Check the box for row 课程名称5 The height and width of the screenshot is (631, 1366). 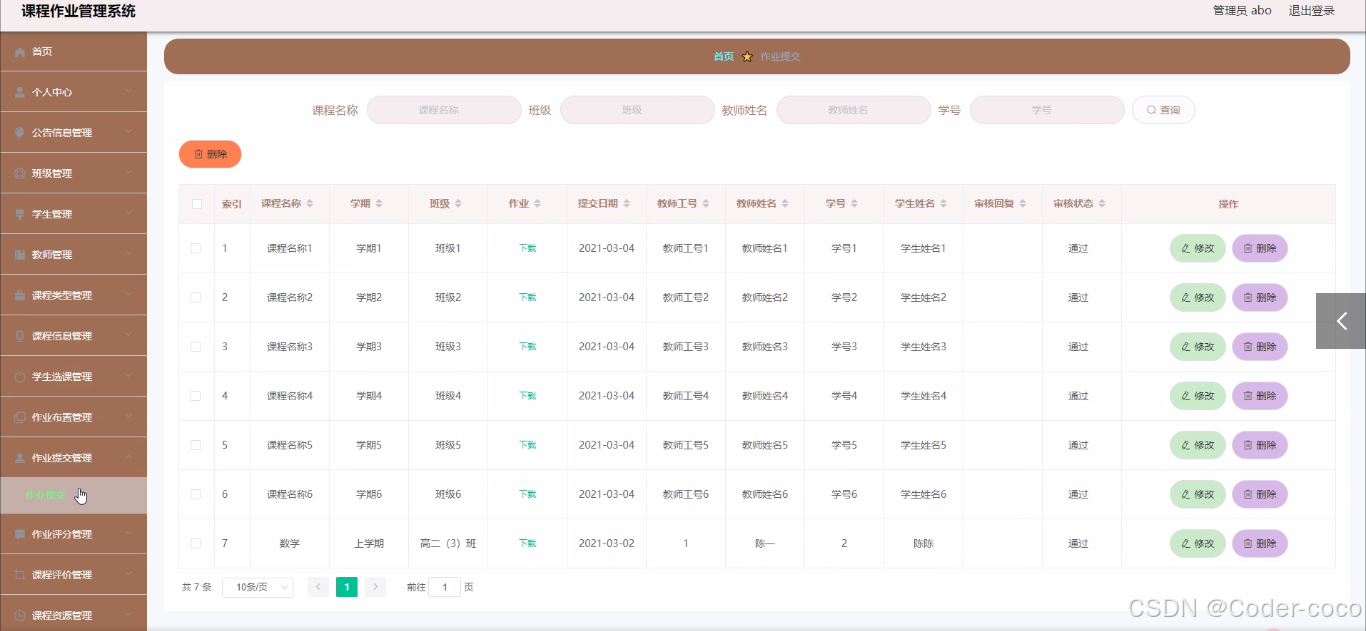196,445
